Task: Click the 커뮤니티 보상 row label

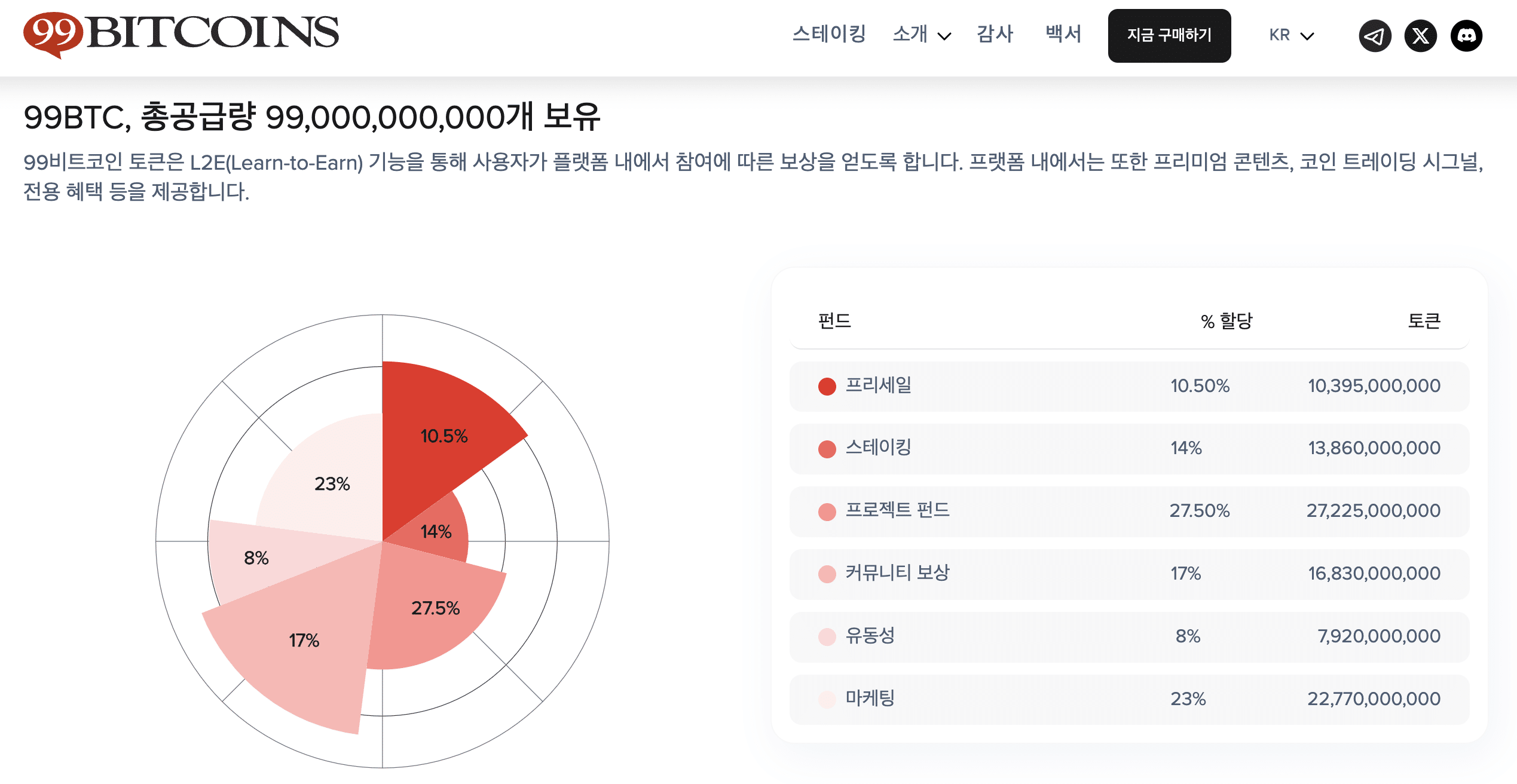Action: (897, 573)
